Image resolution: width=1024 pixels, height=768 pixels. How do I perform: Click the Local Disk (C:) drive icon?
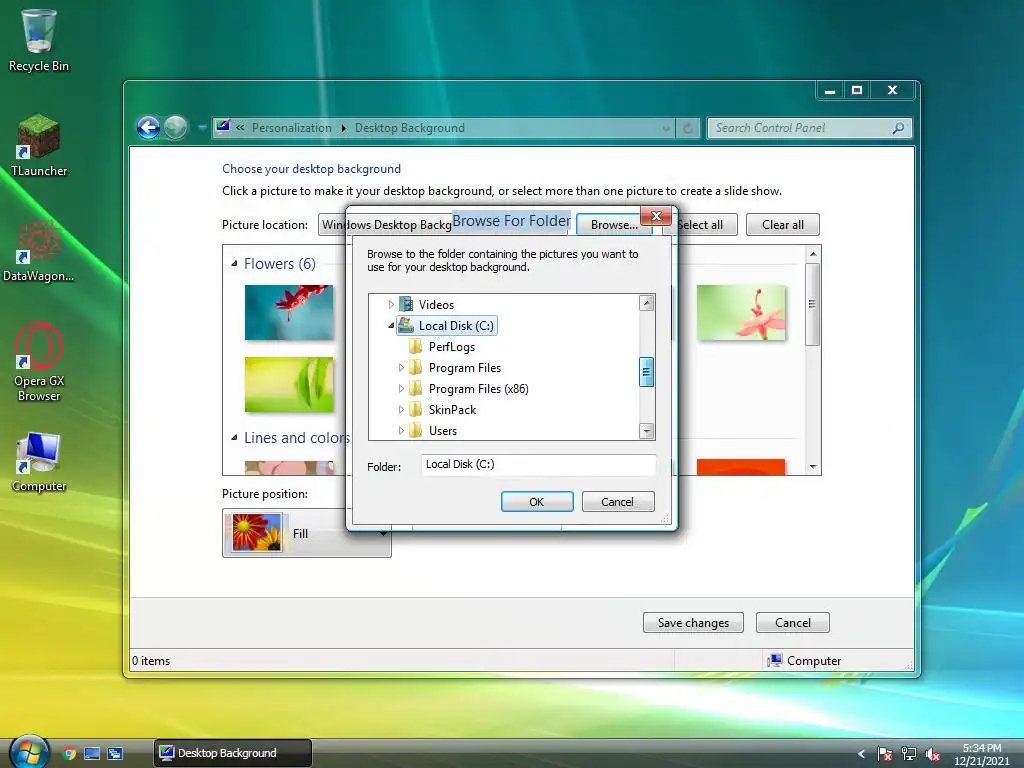tap(406, 325)
